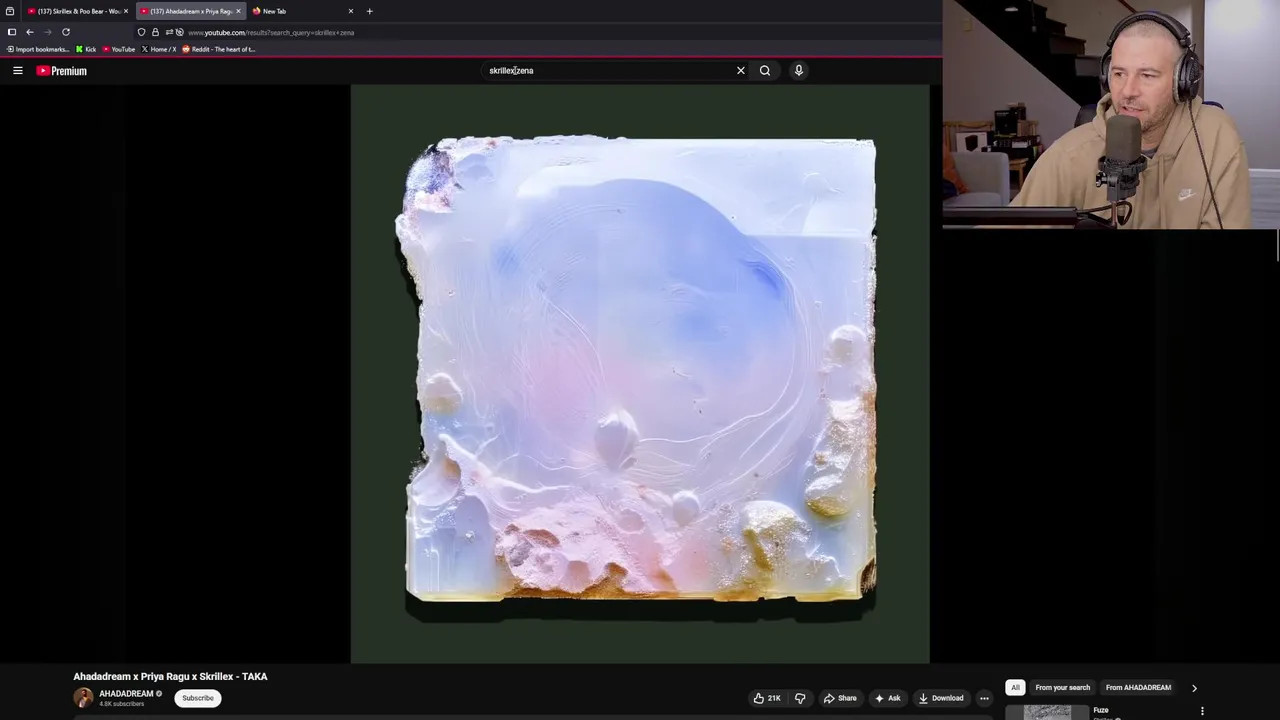Go to YouTube Premium home logo
This screenshot has height=720, width=1280.
coord(62,71)
